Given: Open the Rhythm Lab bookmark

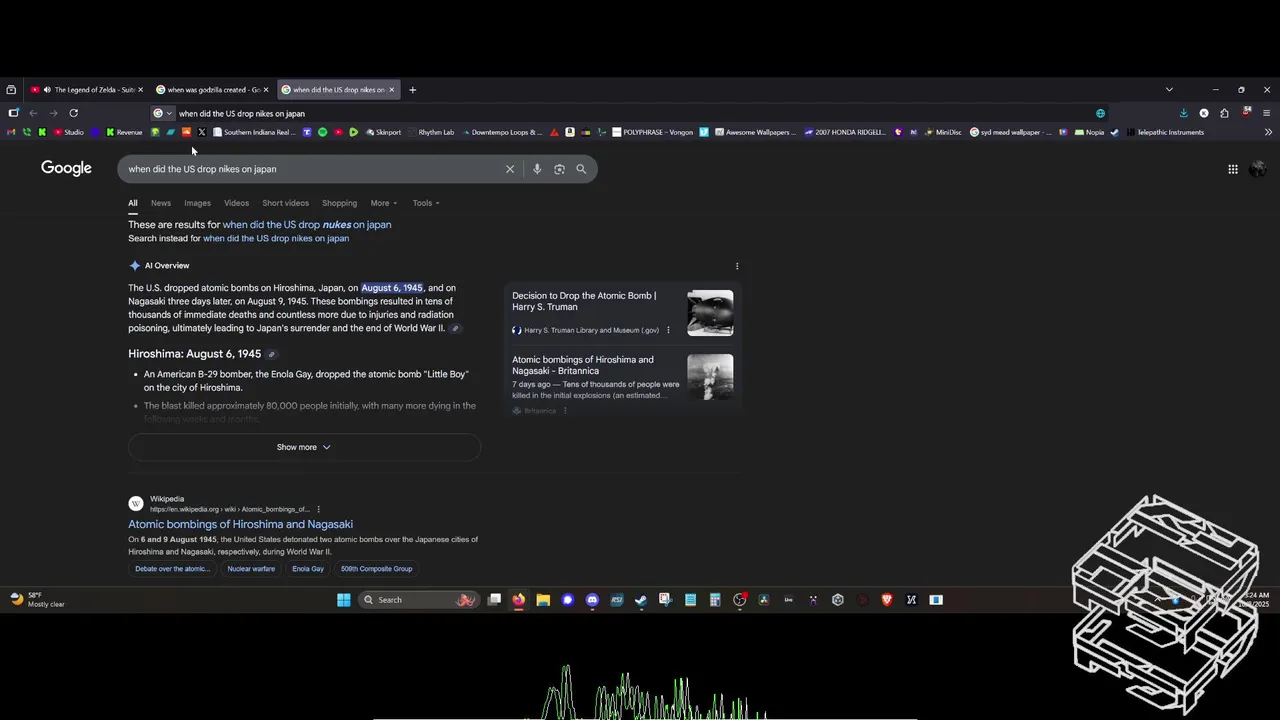Looking at the screenshot, I should pos(431,132).
